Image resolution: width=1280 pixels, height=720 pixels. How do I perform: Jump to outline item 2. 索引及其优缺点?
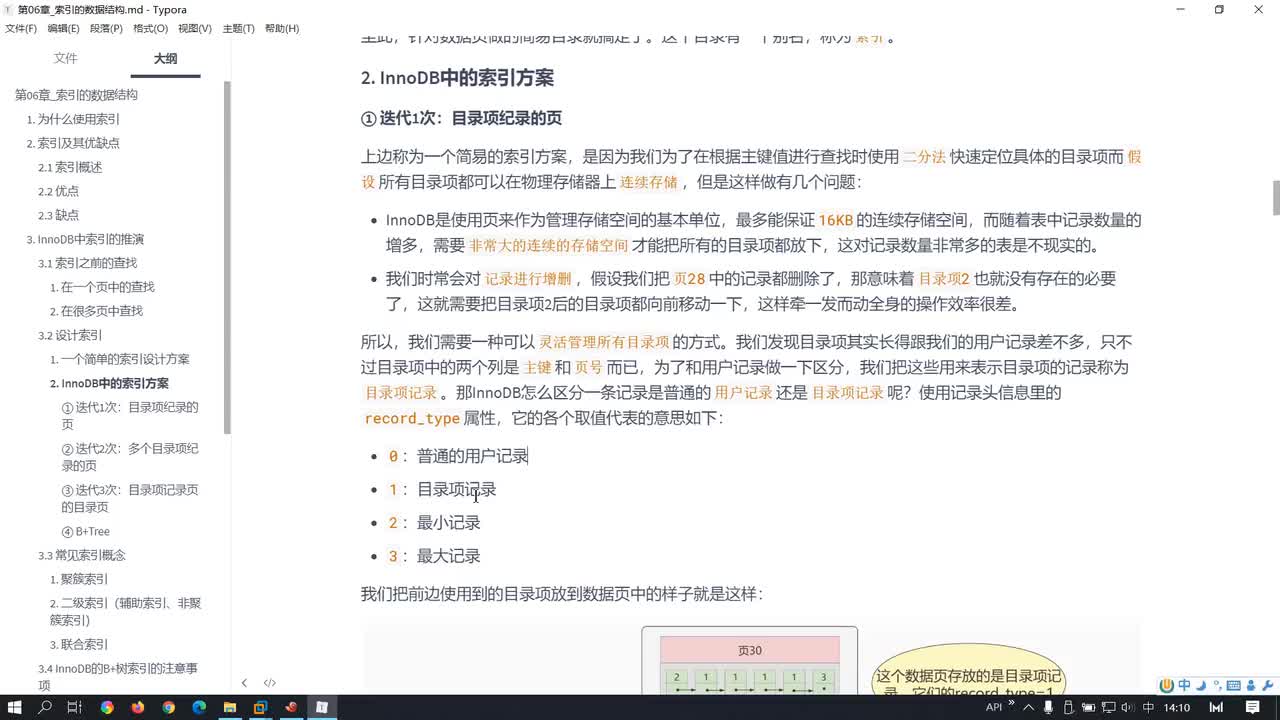pyautogui.click(x=73, y=143)
